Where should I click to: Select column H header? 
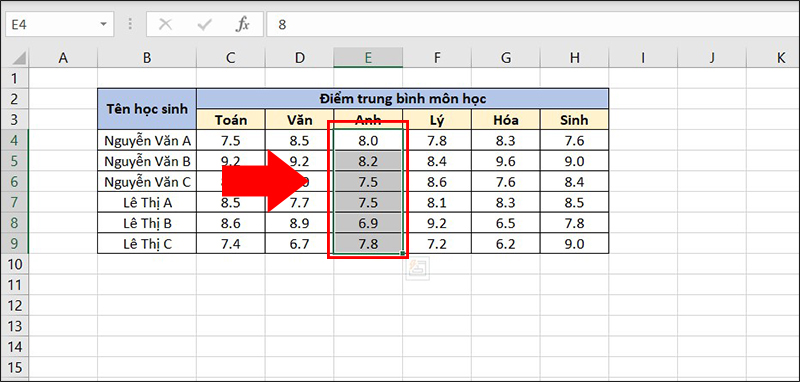point(574,58)
